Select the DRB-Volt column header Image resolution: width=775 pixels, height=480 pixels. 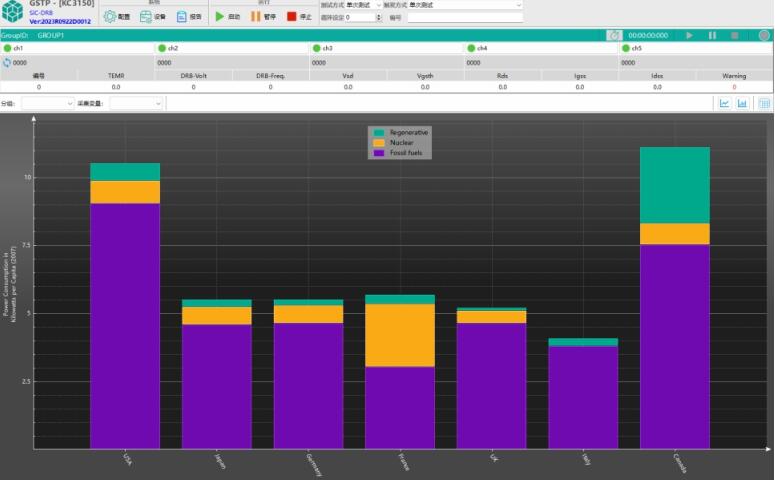193,75
